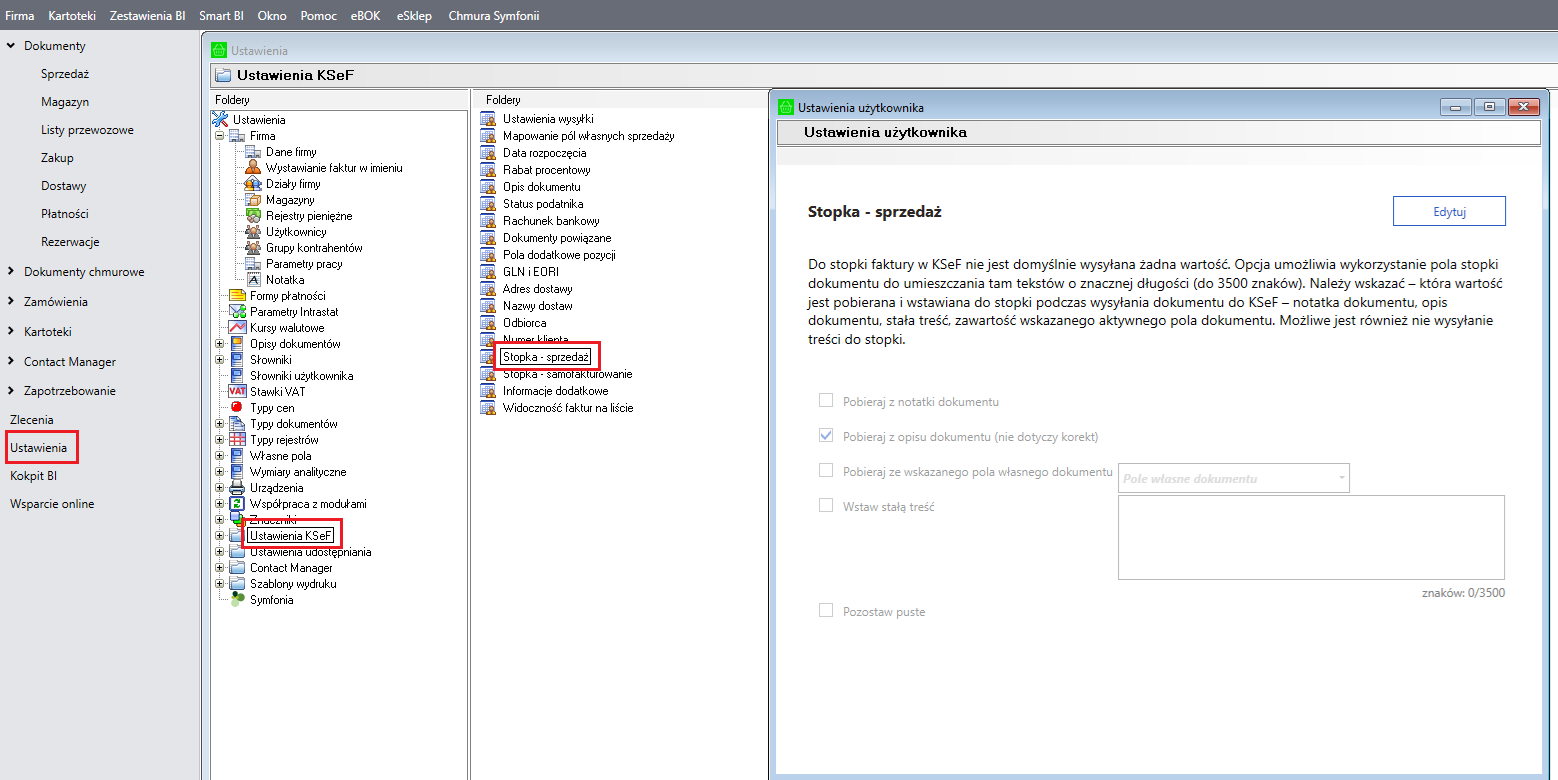Open Listy przewozowe in the sidebar
The image size is (1558, 780).
(x=87, y=130)
